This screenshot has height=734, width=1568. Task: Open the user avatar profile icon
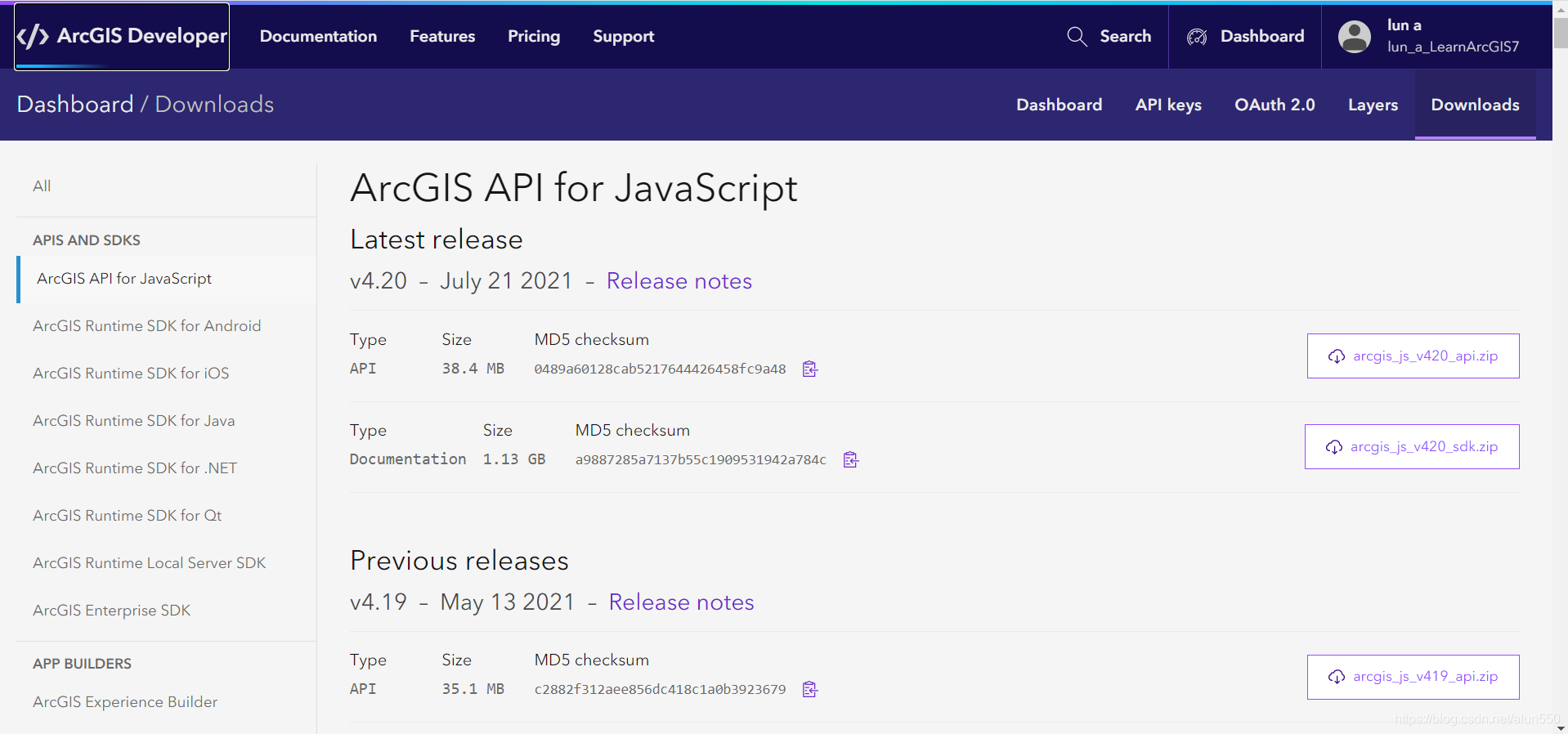(1354, 37)
